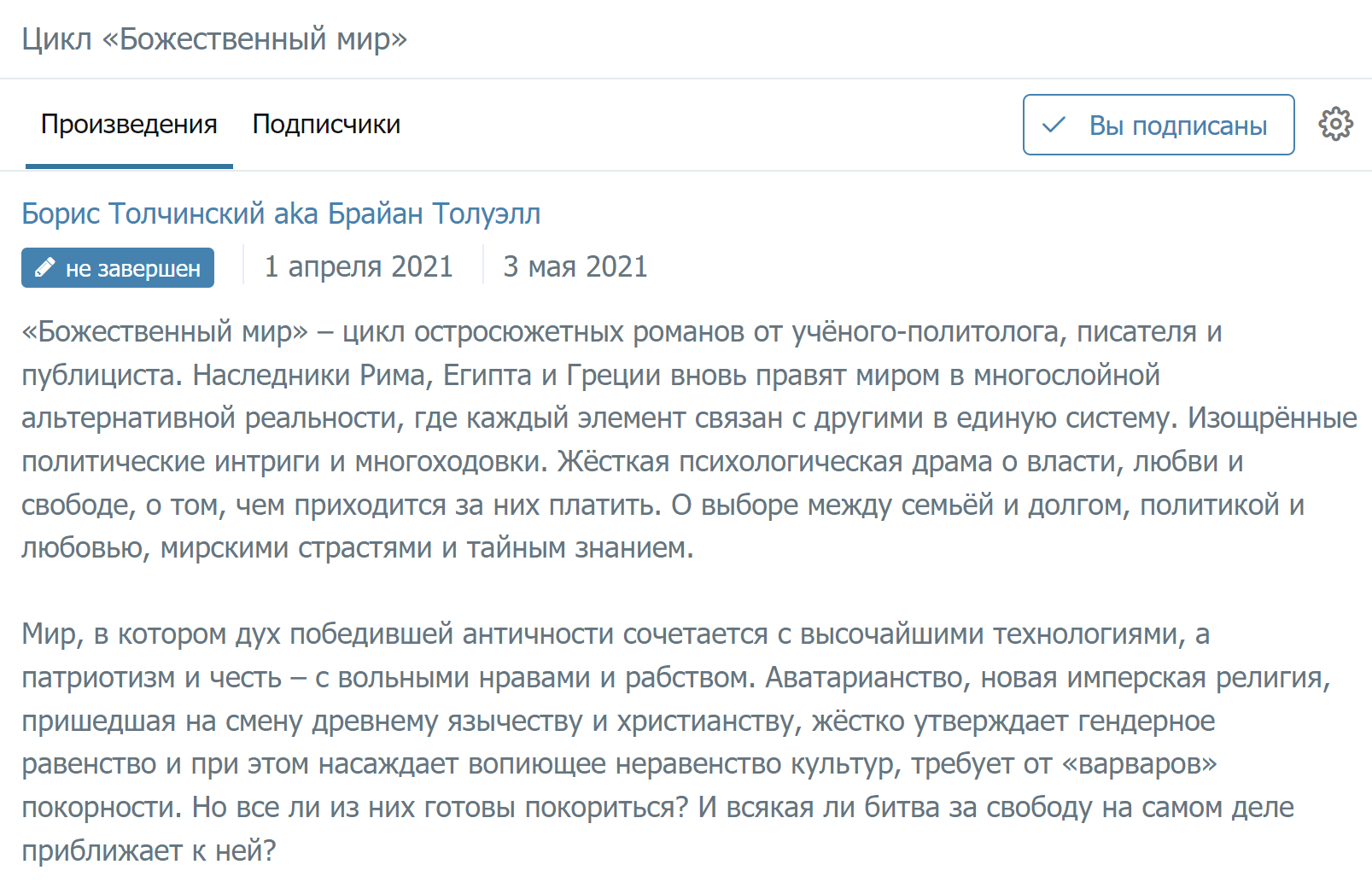Switch to the «Произведения» tab
Viewport: 1372px width, 888px height.
coord(129,125)
